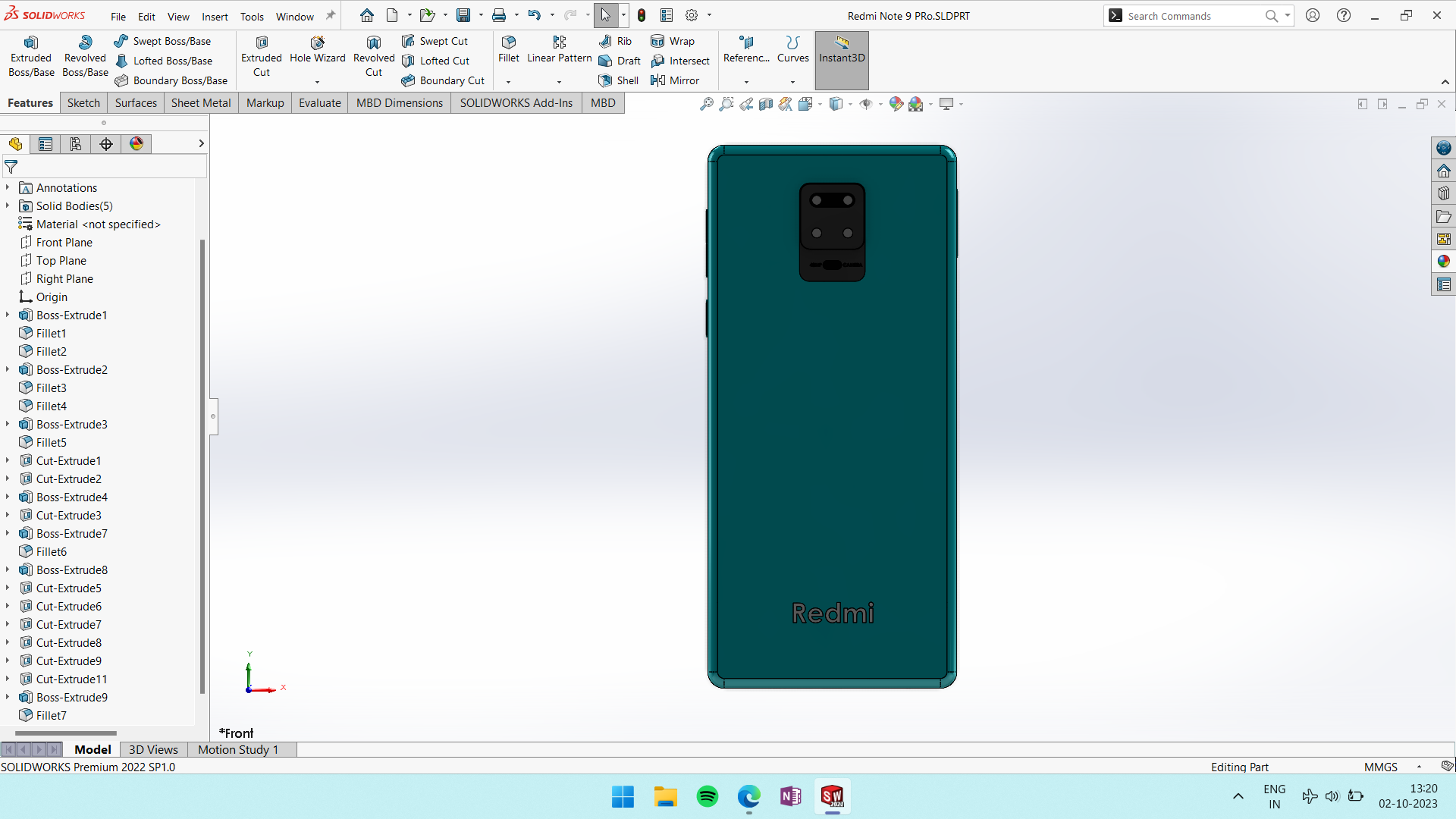Switch to the Sketch tab
Screen dimensions: 1456x819
click(x=83, y=103)
